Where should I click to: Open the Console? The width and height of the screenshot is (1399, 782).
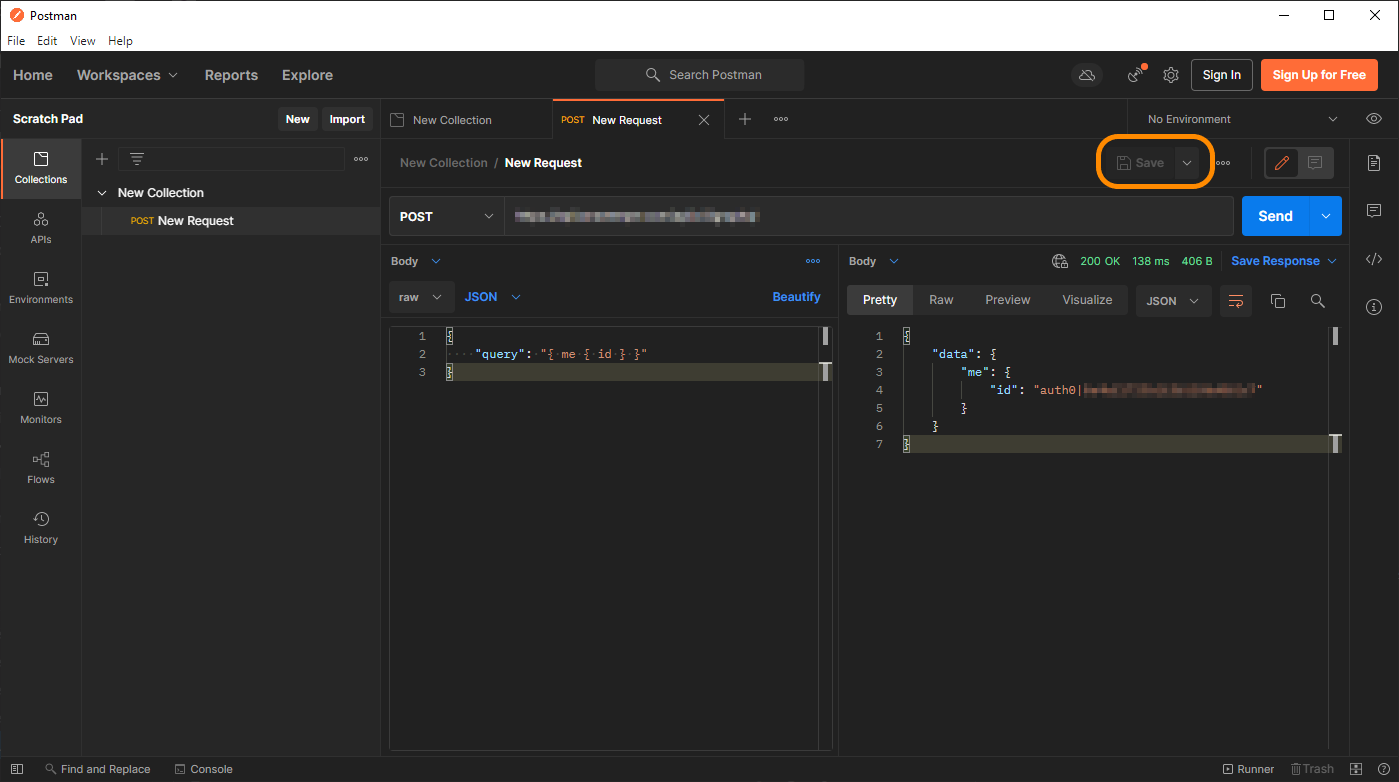click(203, 769)
